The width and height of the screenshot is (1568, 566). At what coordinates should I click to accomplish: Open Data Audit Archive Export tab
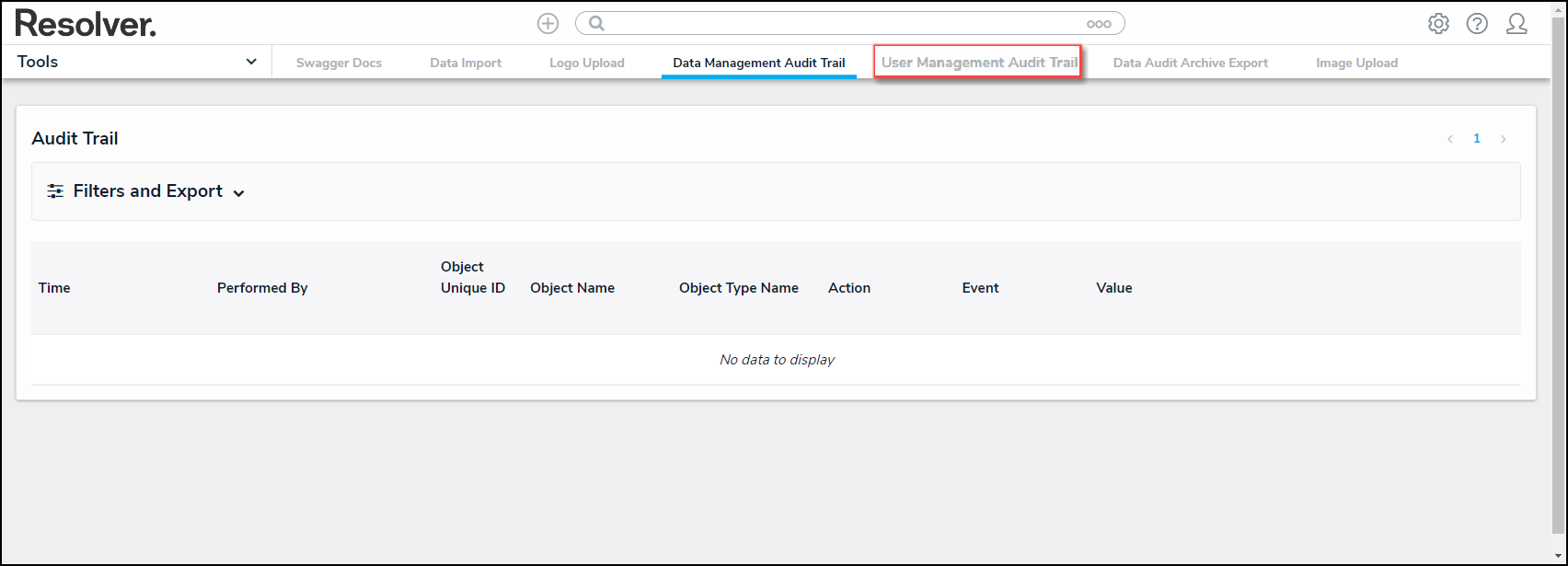tap(1190, 63)
